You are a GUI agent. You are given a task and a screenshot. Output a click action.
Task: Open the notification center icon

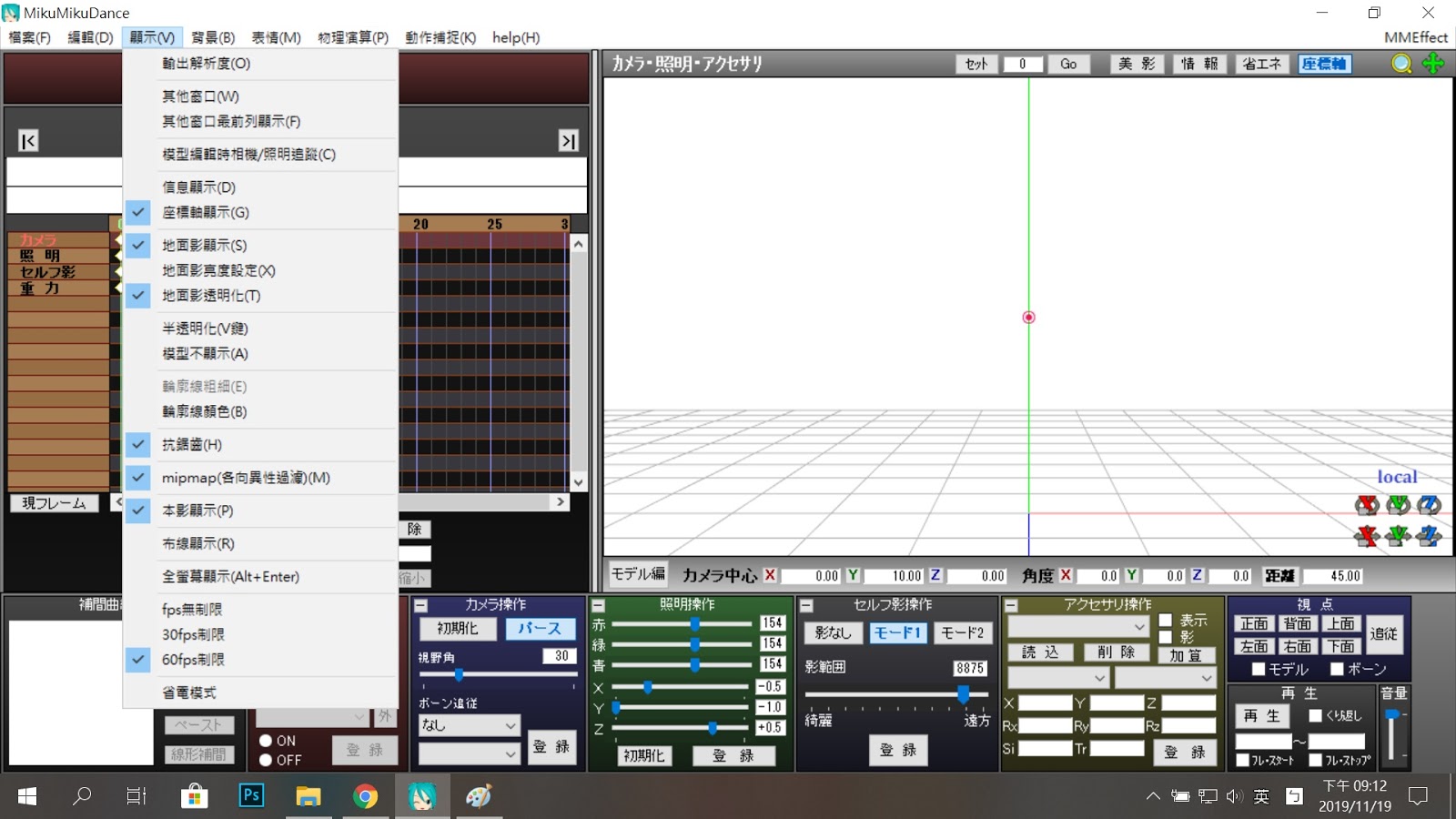point(1418,796)
